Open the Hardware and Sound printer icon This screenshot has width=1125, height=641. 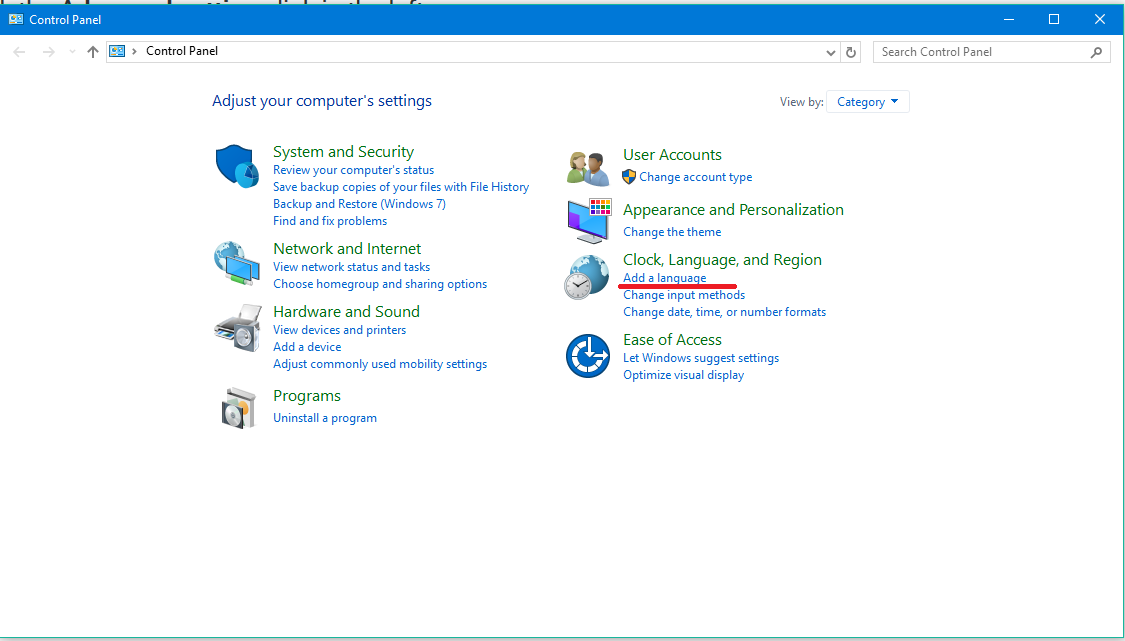pos(237,328)
